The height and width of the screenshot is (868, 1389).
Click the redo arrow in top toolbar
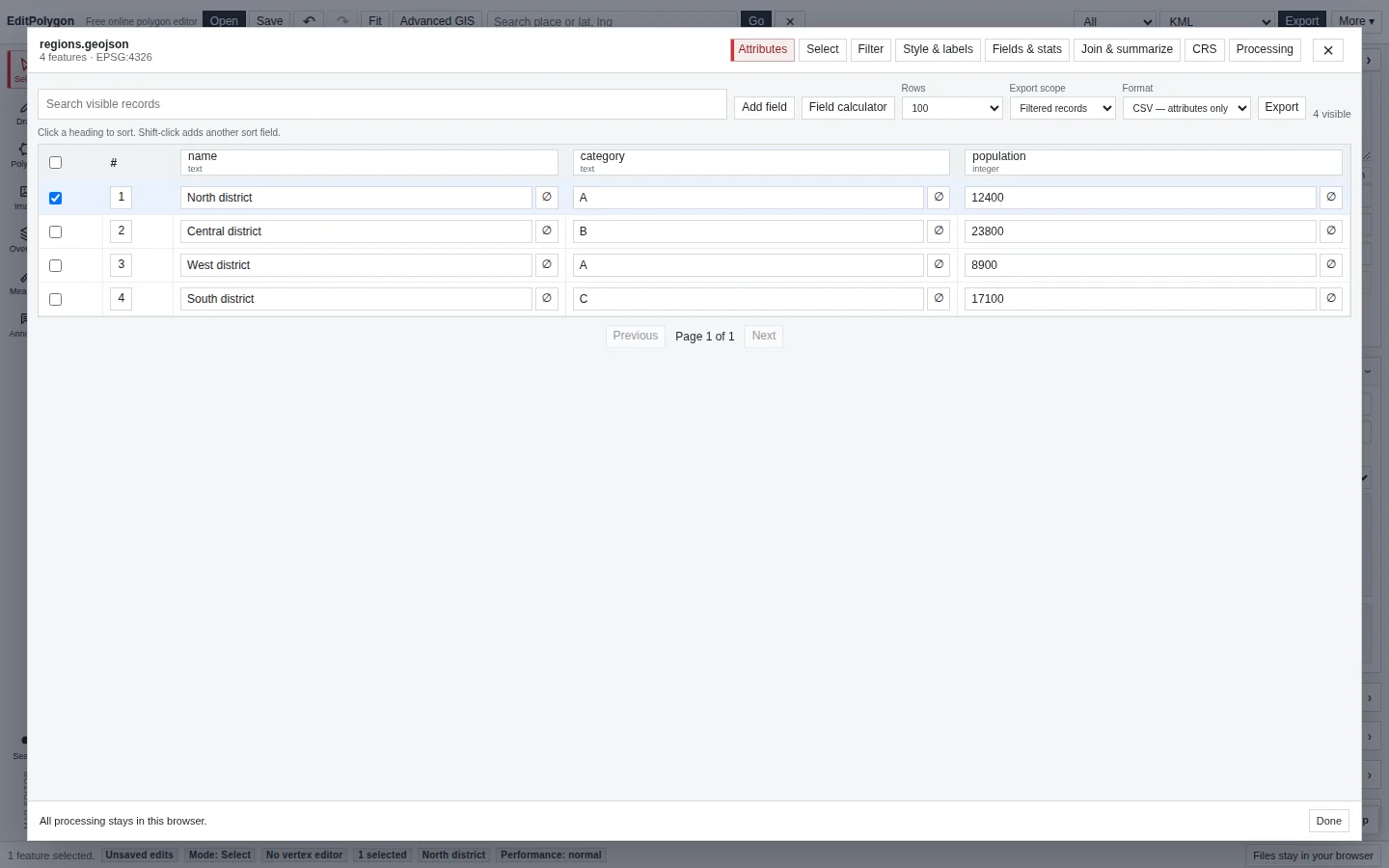click(342, 20)
